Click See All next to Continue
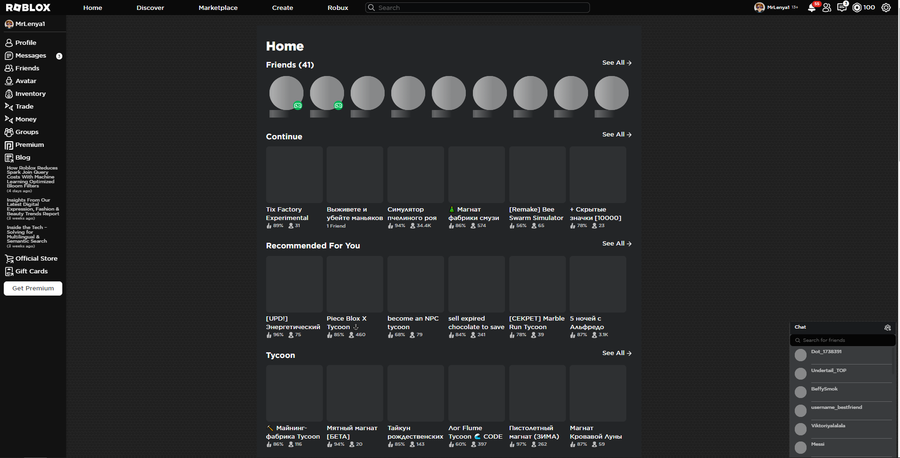Image resolution: width=900 pixels, height=458 pixels. pyautogui.click(x=617, y=134)
